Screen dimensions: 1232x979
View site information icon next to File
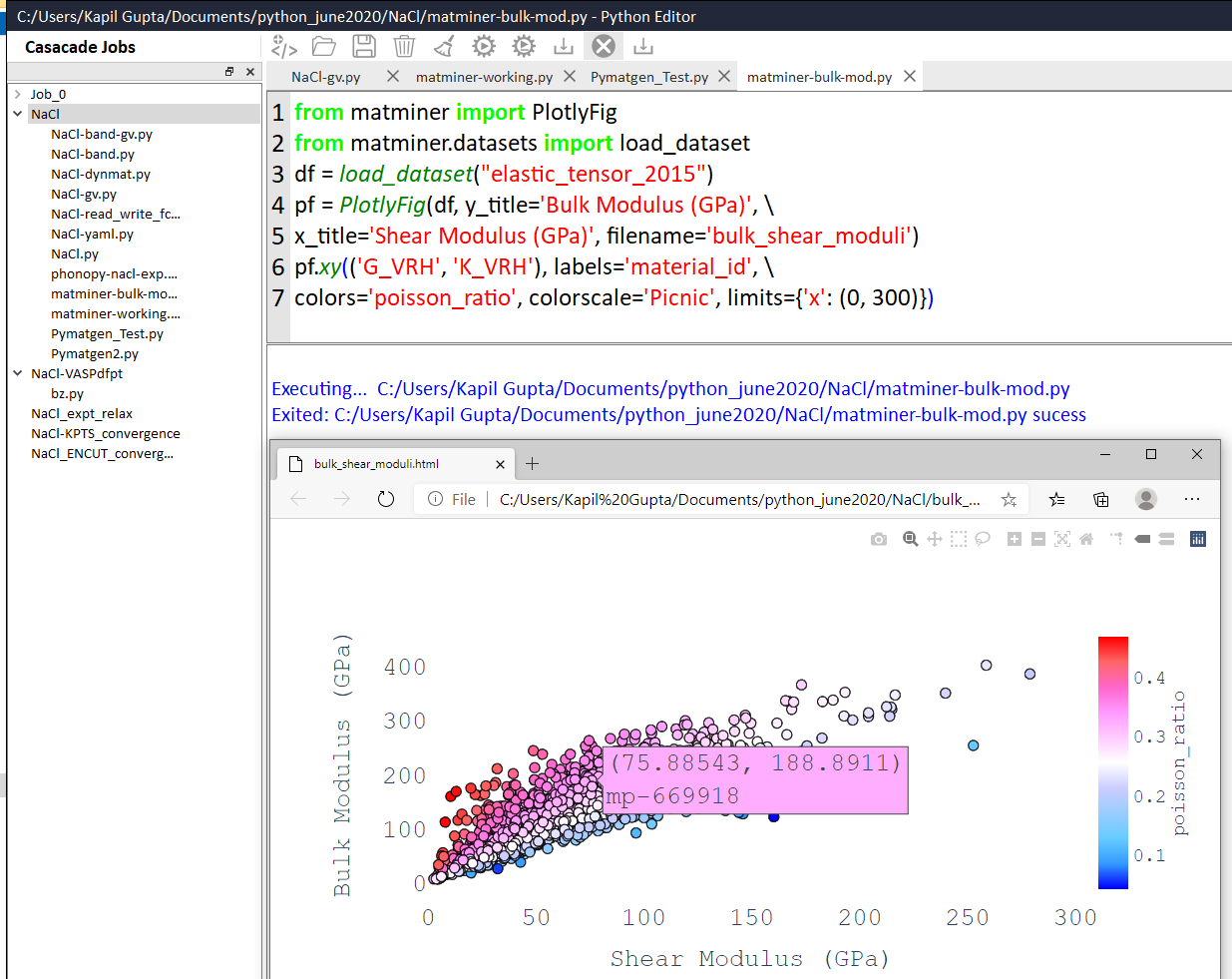(436, 499)
